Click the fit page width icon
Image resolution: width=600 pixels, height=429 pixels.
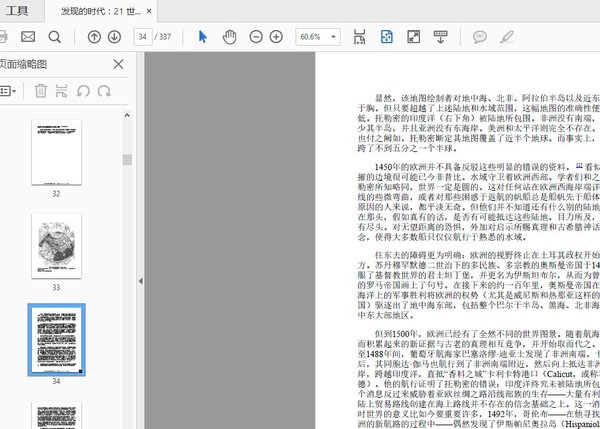[x=361, y=37]
